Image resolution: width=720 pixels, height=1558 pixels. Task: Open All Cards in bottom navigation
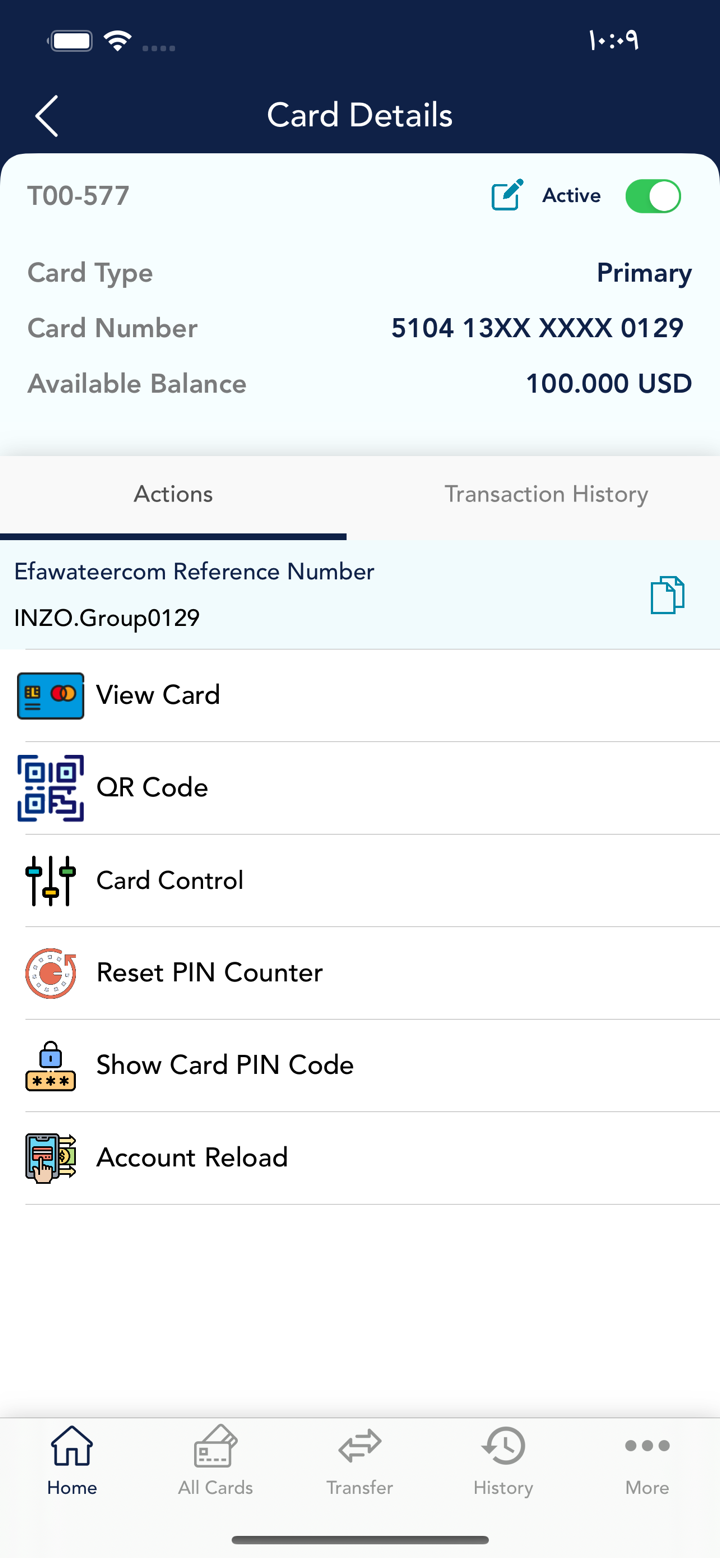tap(215, 1460)
